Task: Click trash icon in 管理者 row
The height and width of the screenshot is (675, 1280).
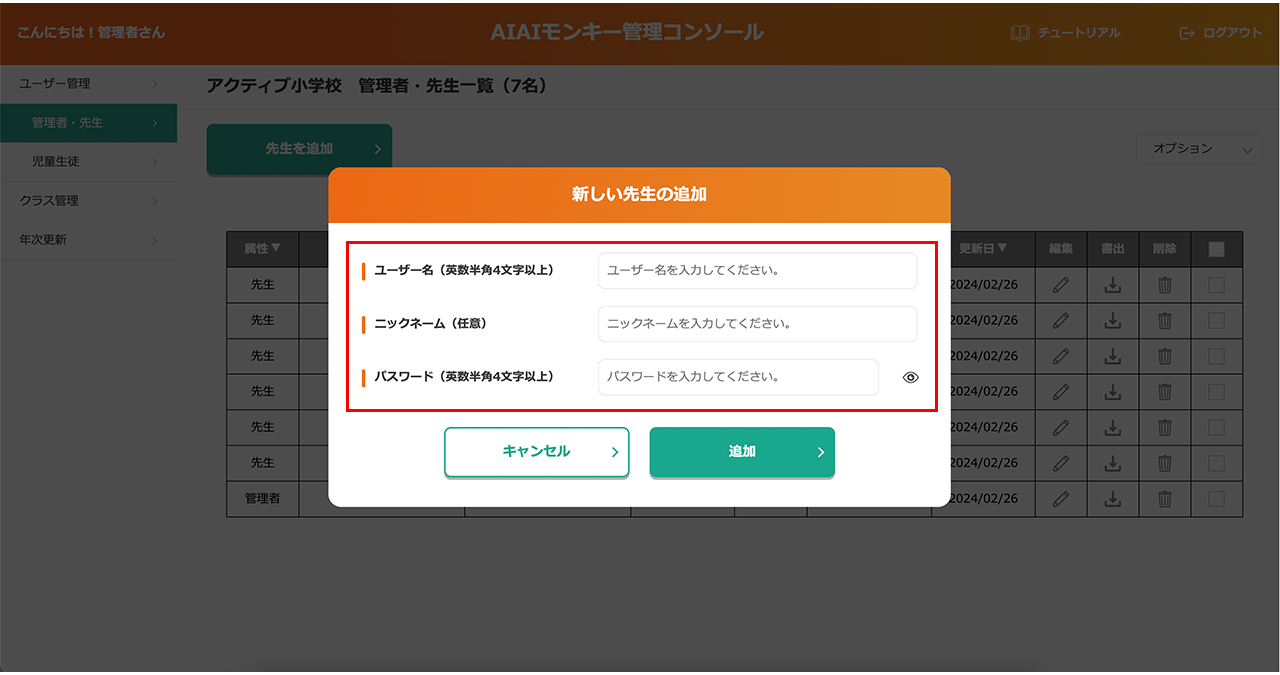Action: click(1165, 498)
